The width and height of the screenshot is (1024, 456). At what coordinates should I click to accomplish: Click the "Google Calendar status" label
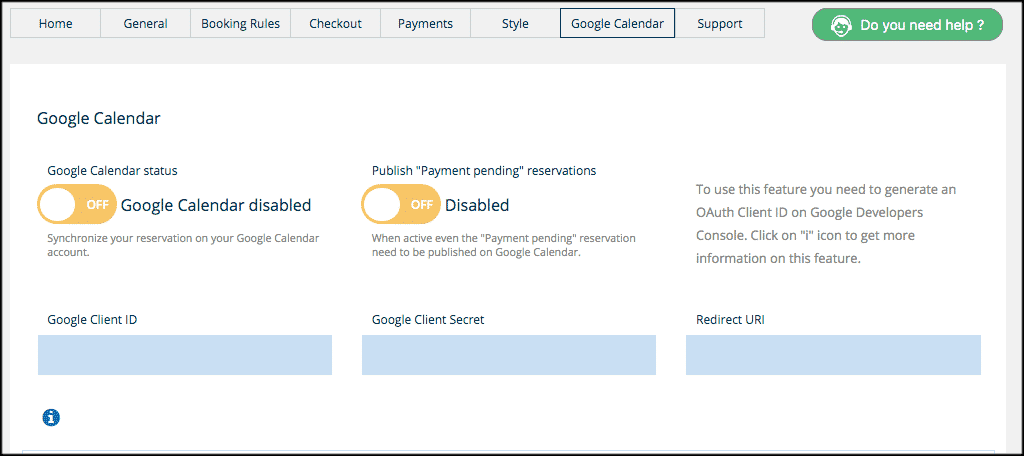point(112,171)
